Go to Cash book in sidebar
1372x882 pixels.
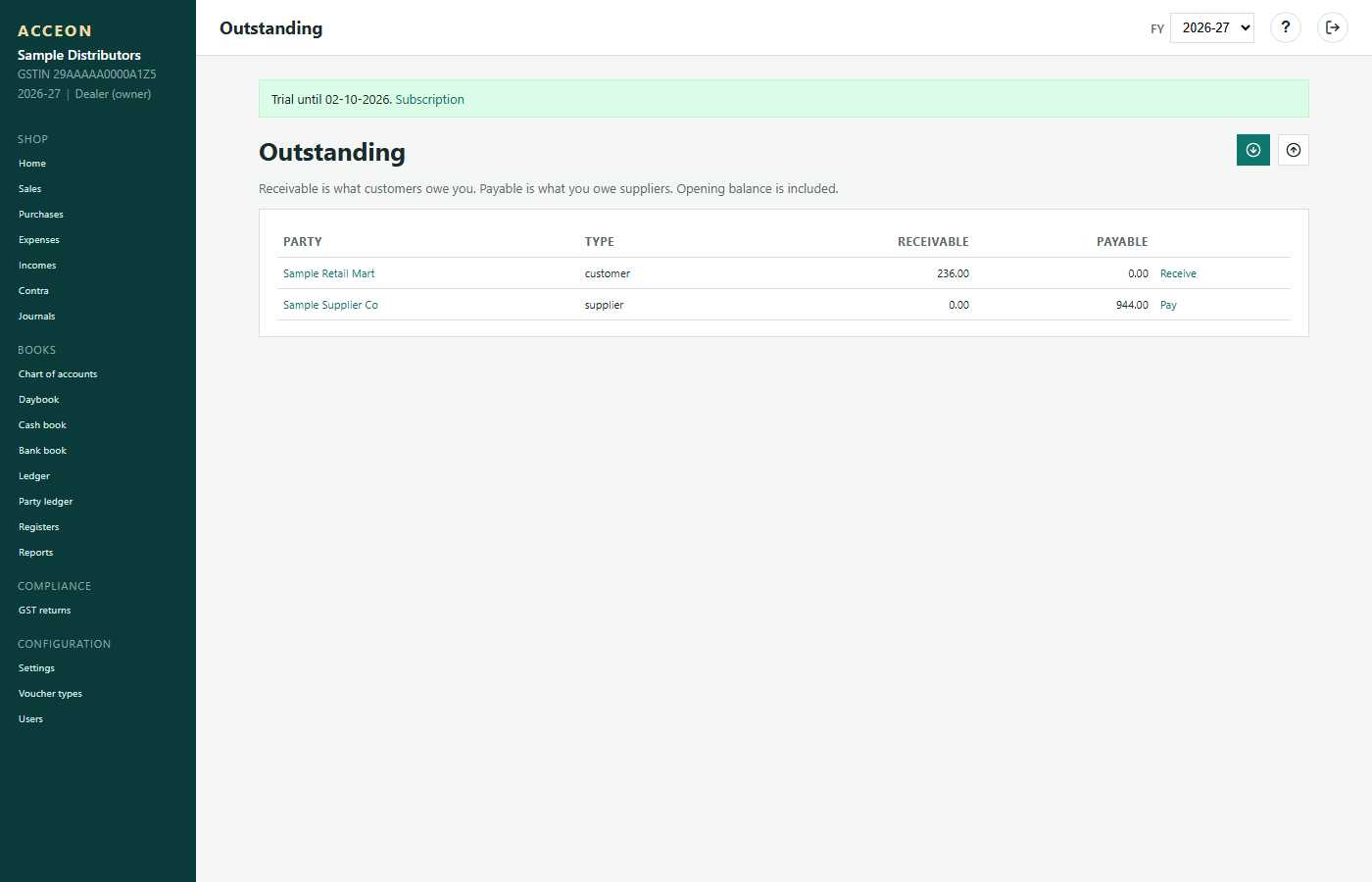click(42, 425)
